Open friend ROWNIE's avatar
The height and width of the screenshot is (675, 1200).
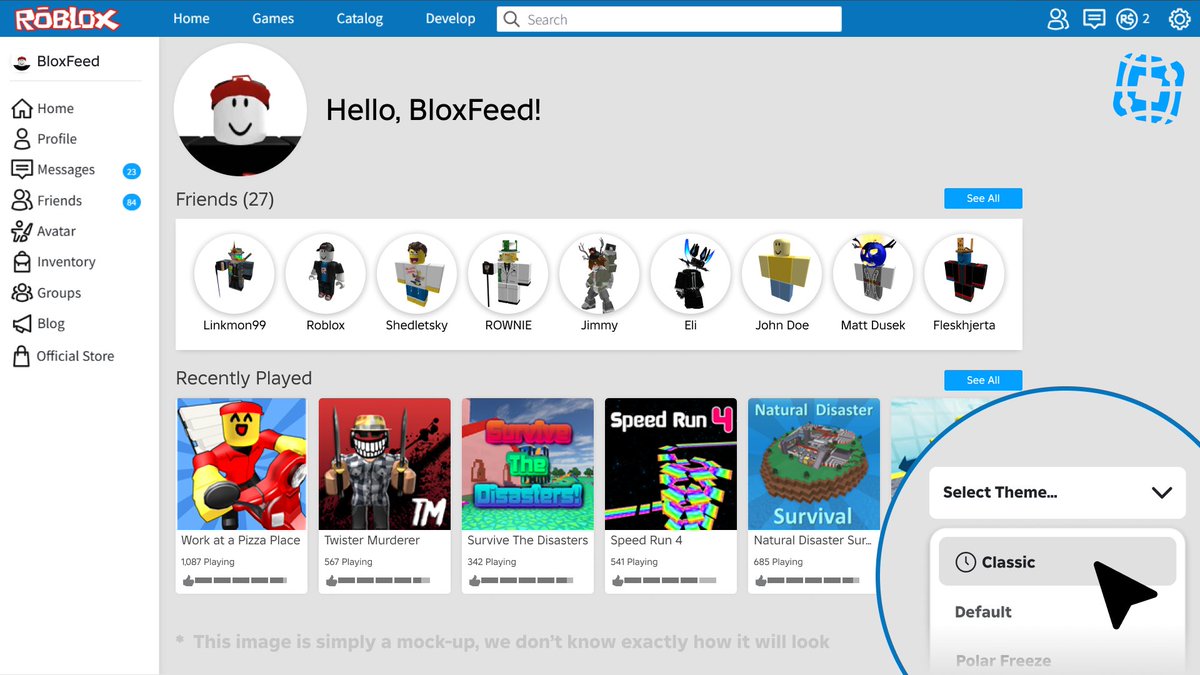(508, 274)
